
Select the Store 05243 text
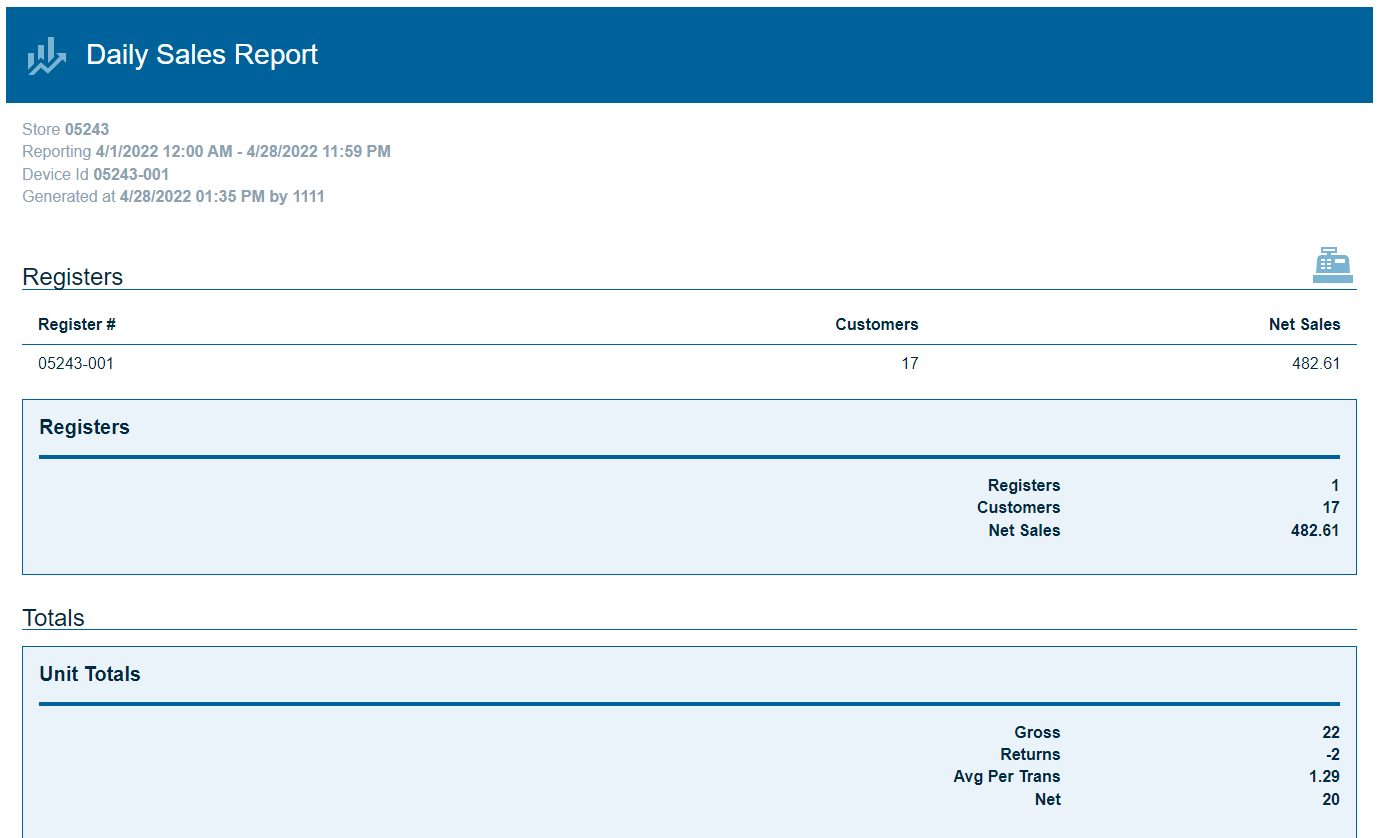point(66,130)
